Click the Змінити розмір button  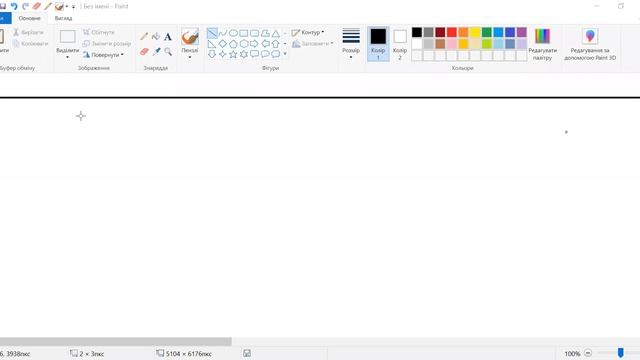(107, 43)
